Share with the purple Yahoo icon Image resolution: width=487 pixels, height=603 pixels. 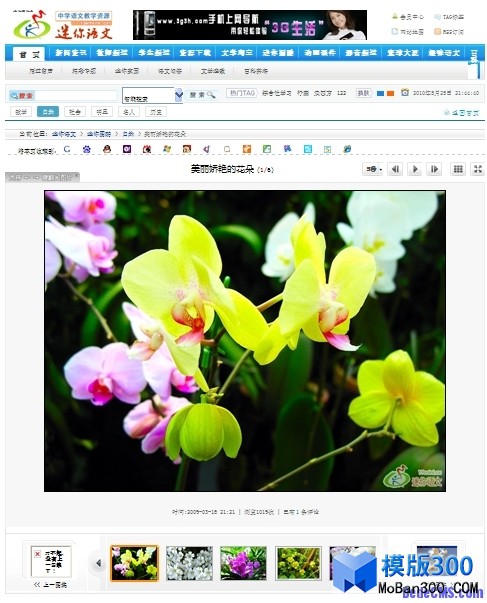coord(127,149)
